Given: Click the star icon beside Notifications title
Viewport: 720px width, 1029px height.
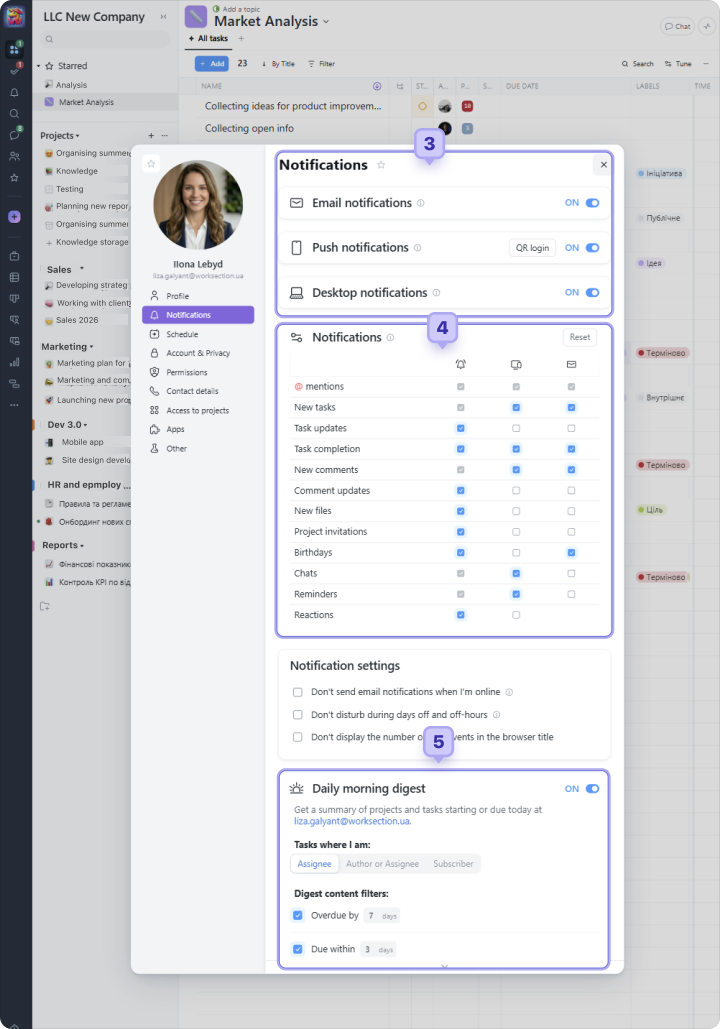Looking at the screenshot, I should pyautogui.click(x=381, y=165).
